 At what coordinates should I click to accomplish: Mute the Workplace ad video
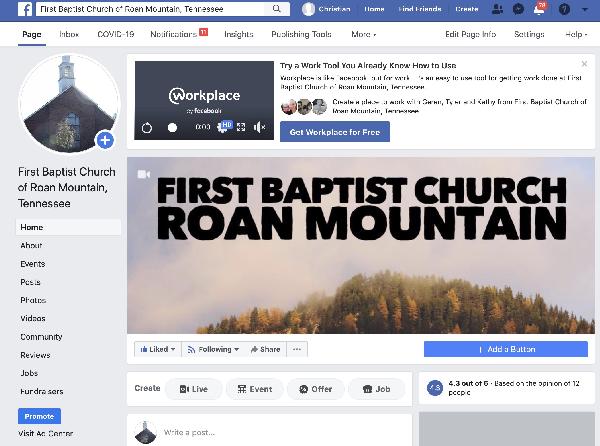coord(260,127)
